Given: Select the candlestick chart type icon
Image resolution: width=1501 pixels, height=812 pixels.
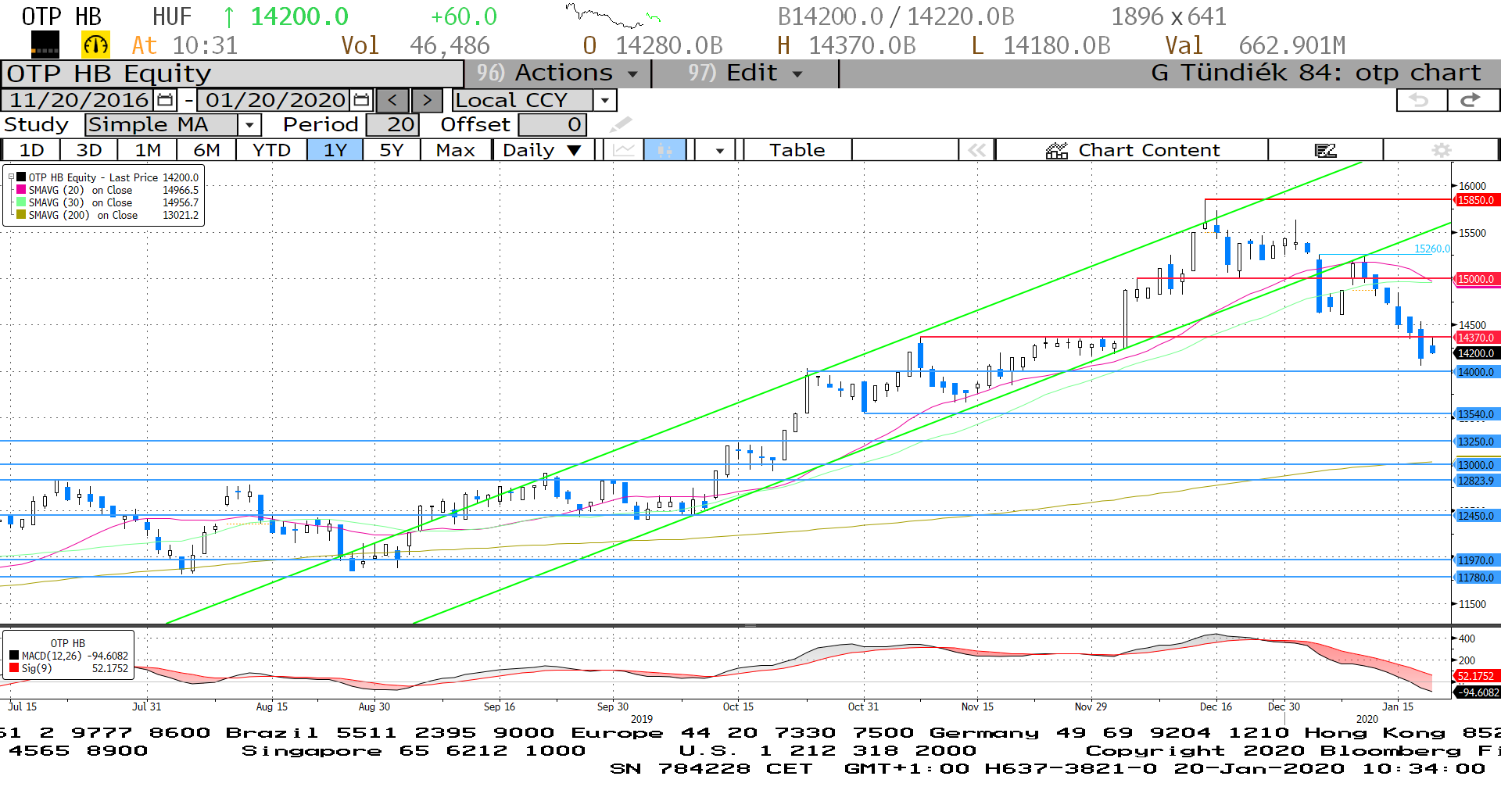Looking at the screenshot, I should click(x=665, y=150).
